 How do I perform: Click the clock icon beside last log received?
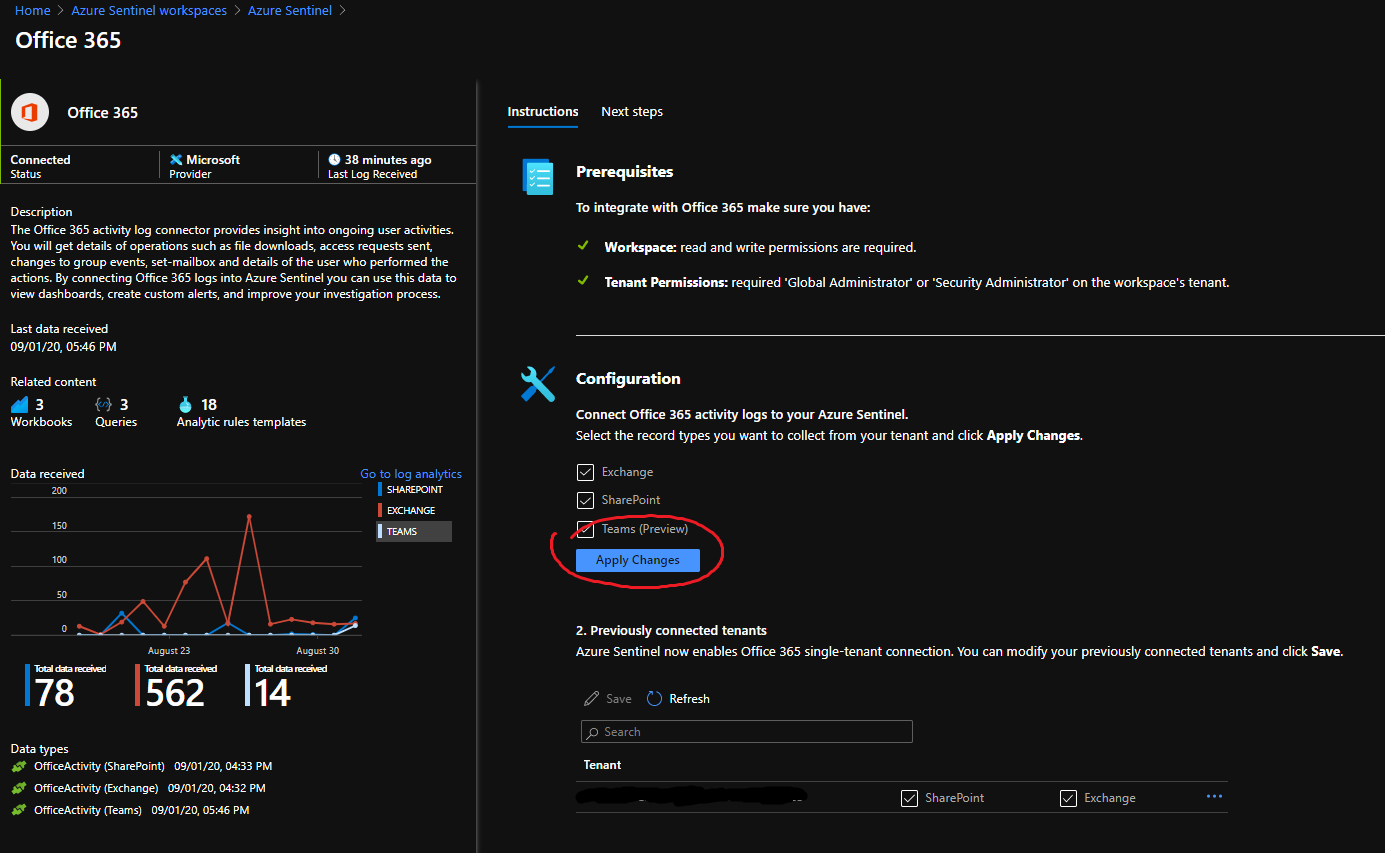[x=334, y=159]
